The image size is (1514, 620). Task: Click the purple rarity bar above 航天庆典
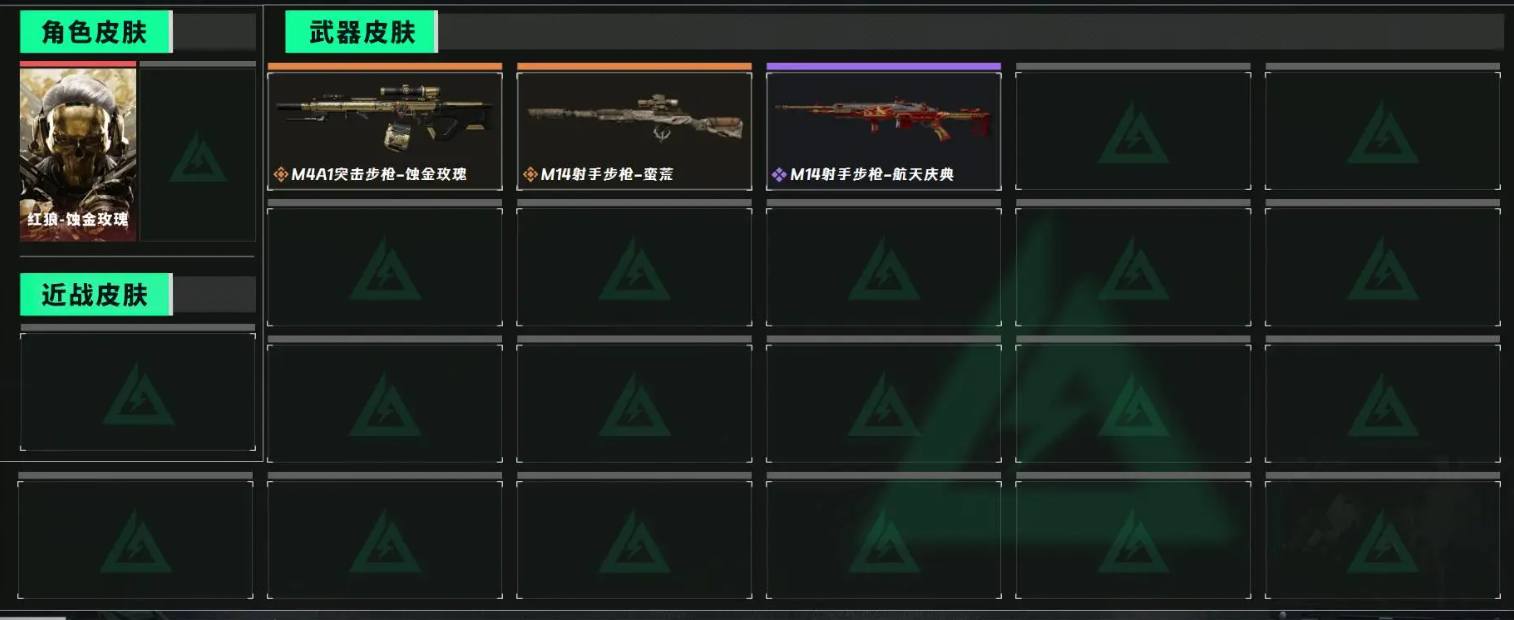pos(884,66)
